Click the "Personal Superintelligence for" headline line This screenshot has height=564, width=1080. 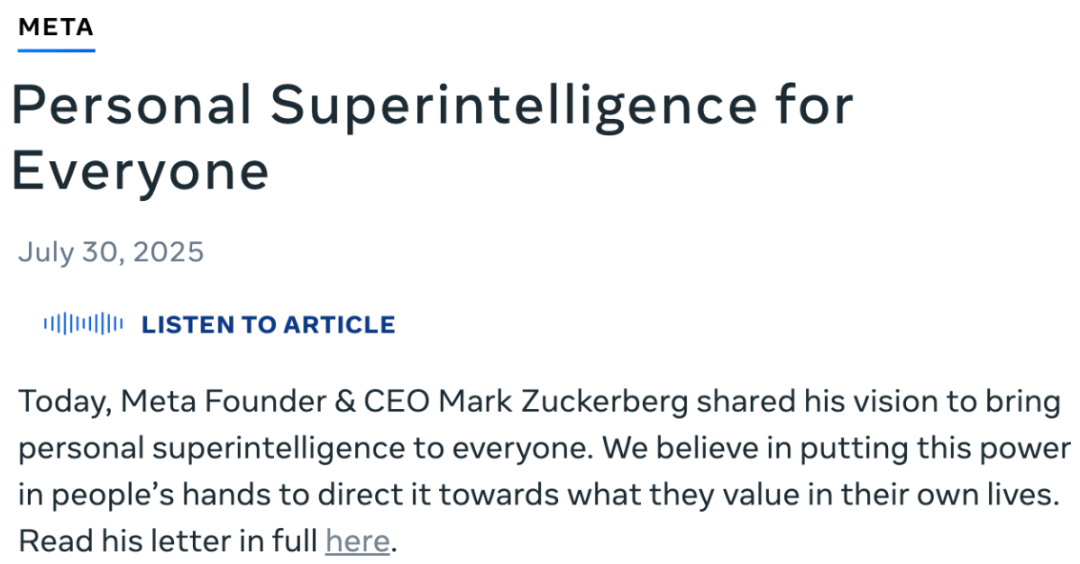tap(432, 105)
